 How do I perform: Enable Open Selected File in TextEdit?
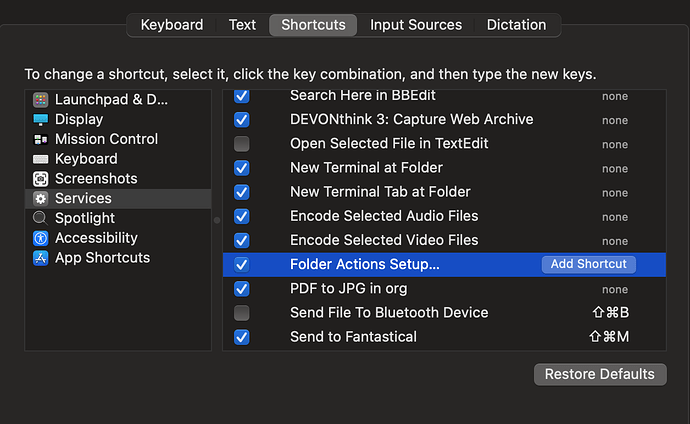pyautogui.click(x=241, y=144)
